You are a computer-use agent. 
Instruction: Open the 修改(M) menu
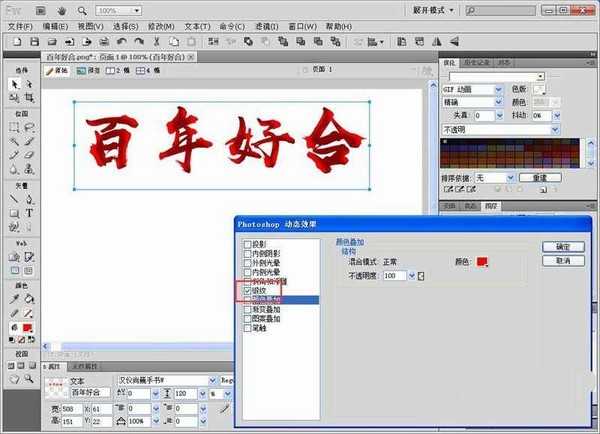pyautogui.click(x=162, y=25)
